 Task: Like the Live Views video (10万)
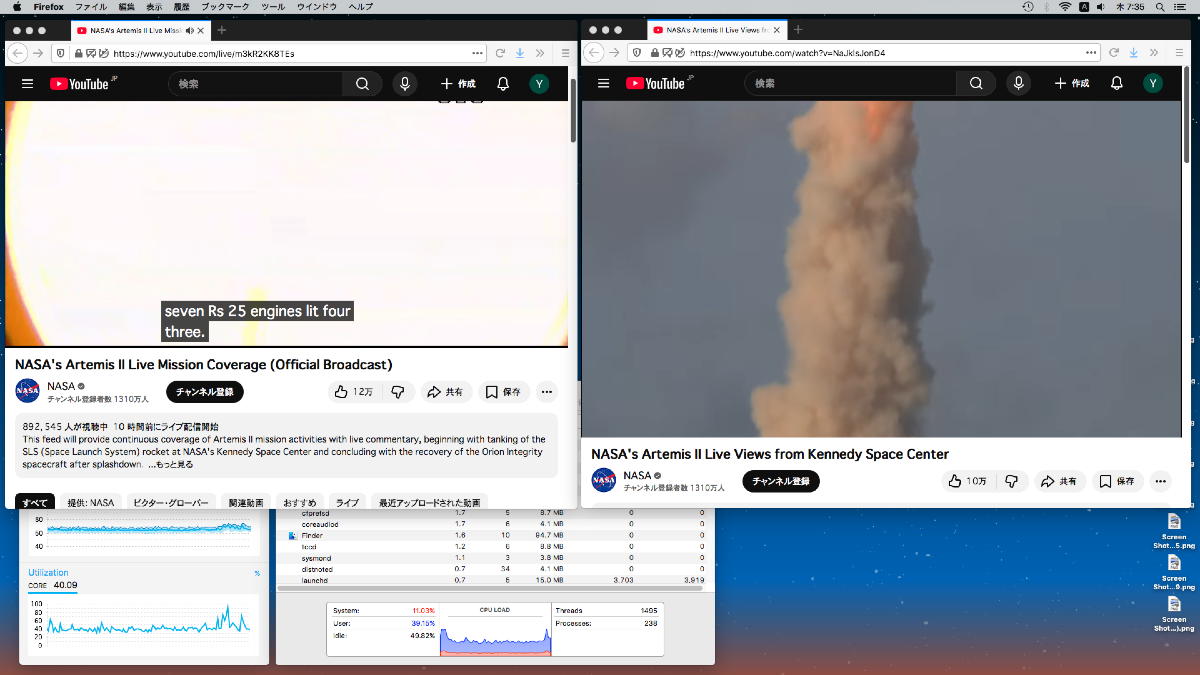tap(967, 481)
